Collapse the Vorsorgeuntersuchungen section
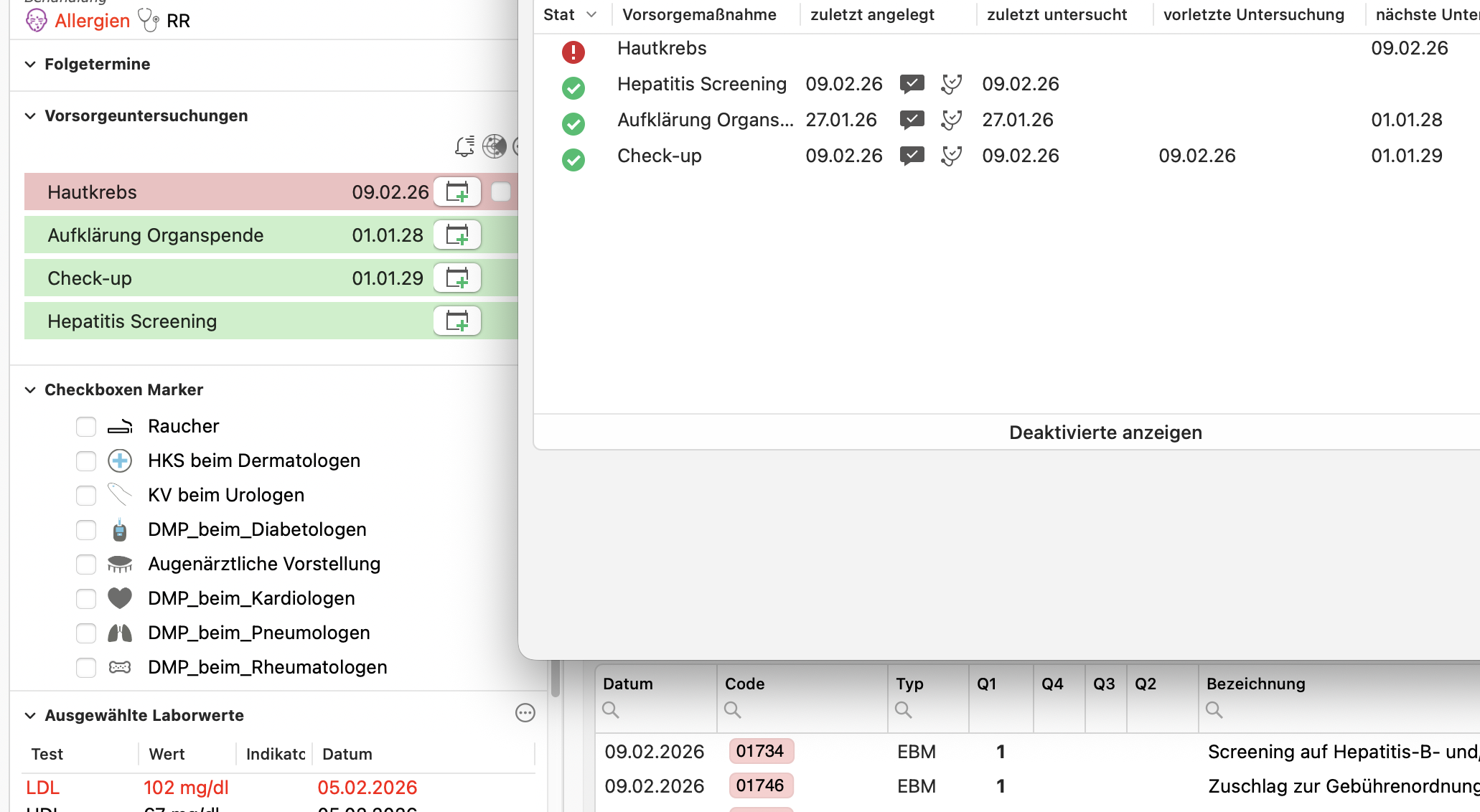 tap(30, 116)
